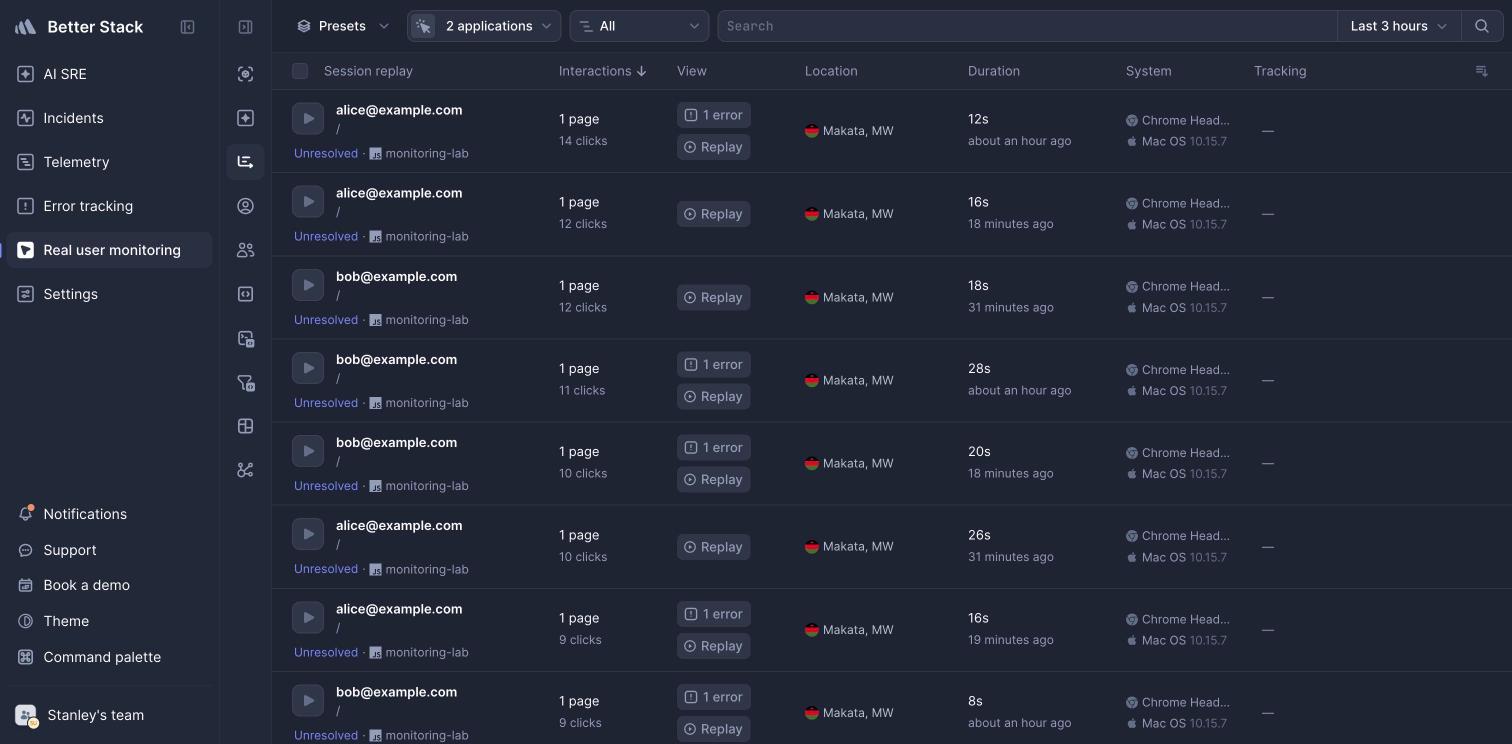Open the funnel icon in the icon rail
The height and width of the screenshot is (744, 1512).
(245, 382)
